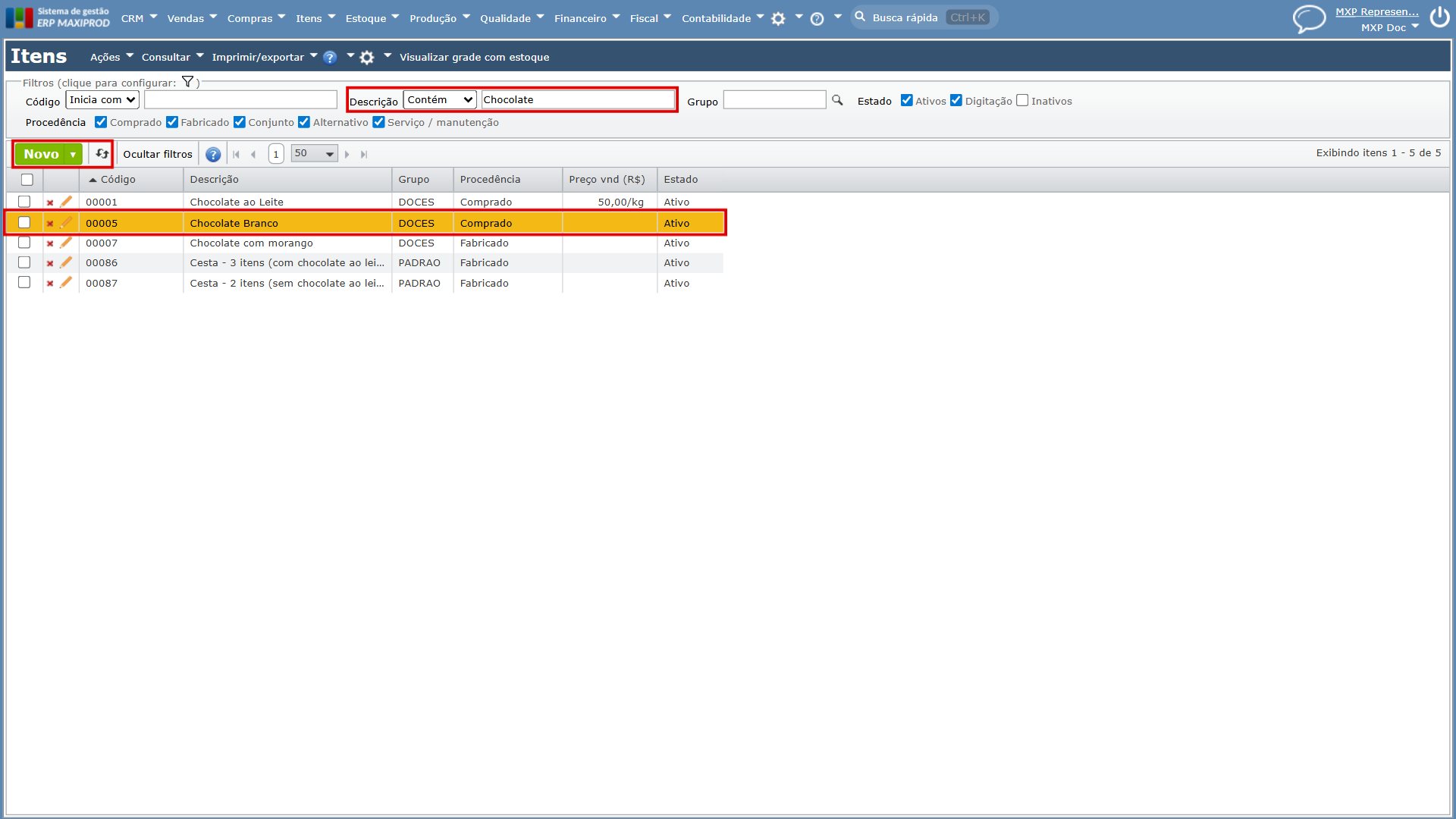Viewport: 1456px width, 819px height.
Task: Click the Itens toolbar gear icon
Action: coord(367,58)
